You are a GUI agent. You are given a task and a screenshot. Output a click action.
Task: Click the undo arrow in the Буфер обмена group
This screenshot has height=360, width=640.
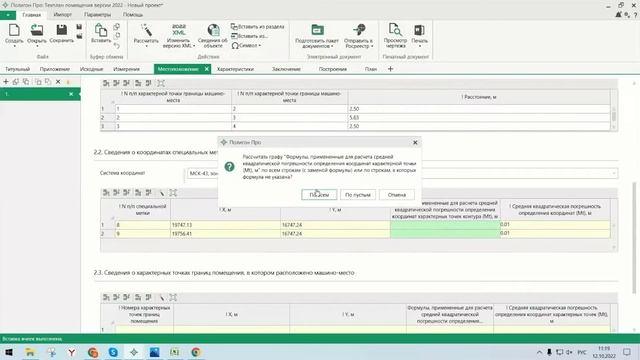click(117, 46)
